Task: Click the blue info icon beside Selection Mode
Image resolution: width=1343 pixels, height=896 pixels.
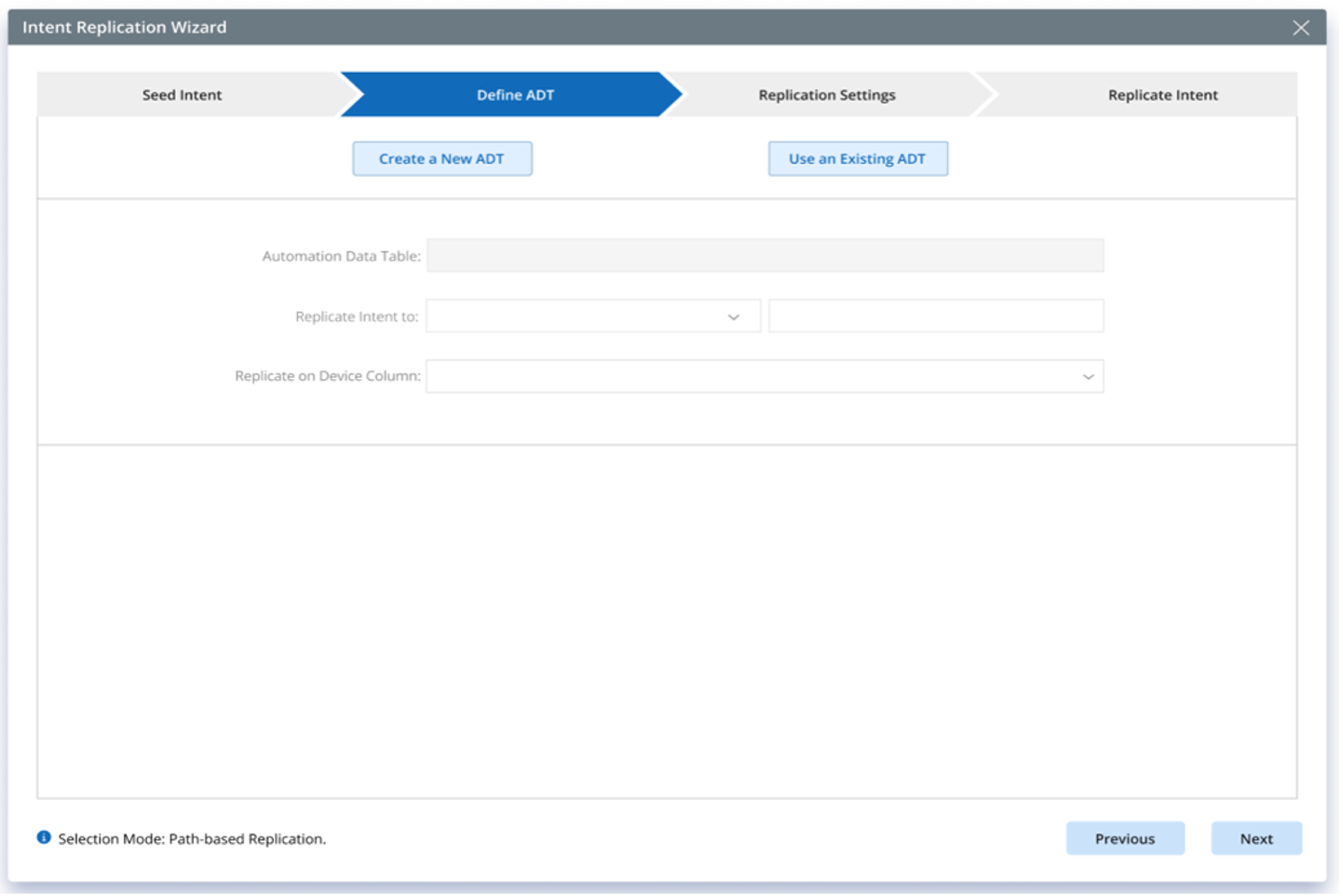Action: pyautogui.click(x=44, y=837)
